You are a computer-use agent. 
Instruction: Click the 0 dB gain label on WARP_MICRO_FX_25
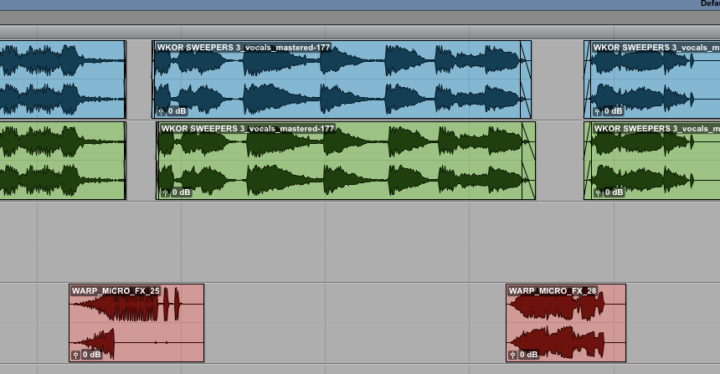click(x=92, y=355)
